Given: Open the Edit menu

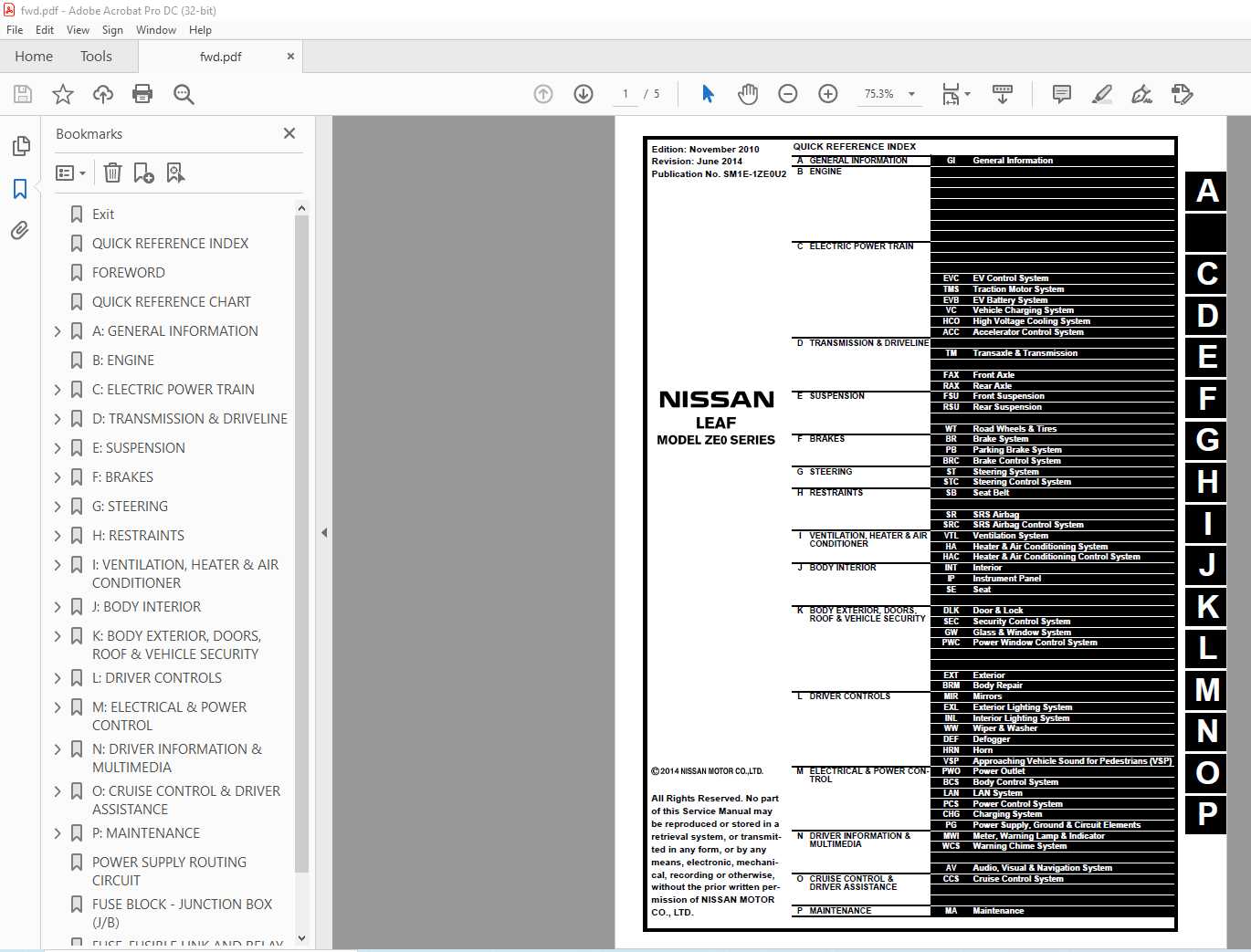Looking at the screenshot, I should point(45,30).
